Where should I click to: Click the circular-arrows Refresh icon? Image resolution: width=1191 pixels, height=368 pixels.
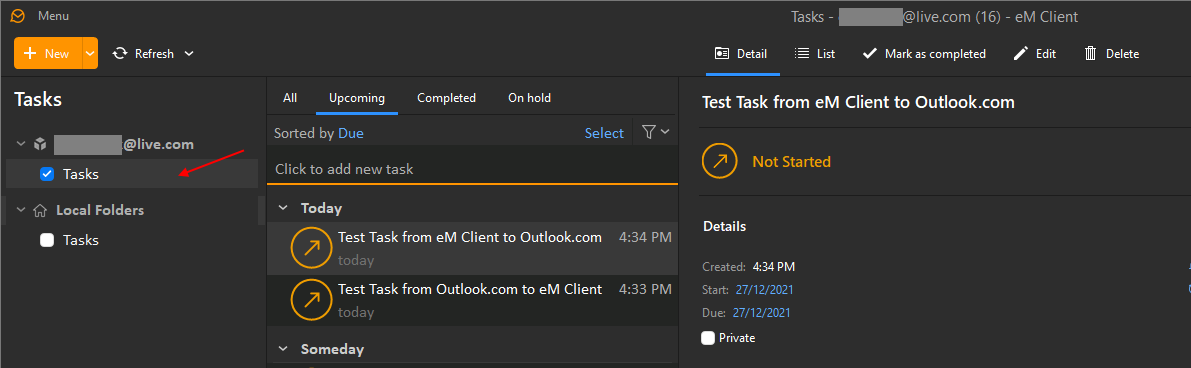[120, 53]
